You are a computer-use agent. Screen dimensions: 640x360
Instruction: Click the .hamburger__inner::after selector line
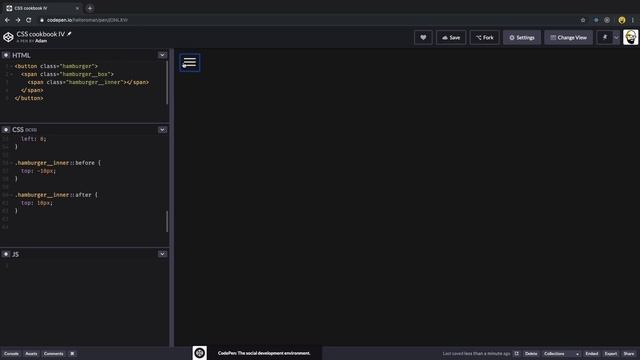(x=56, y=195)
